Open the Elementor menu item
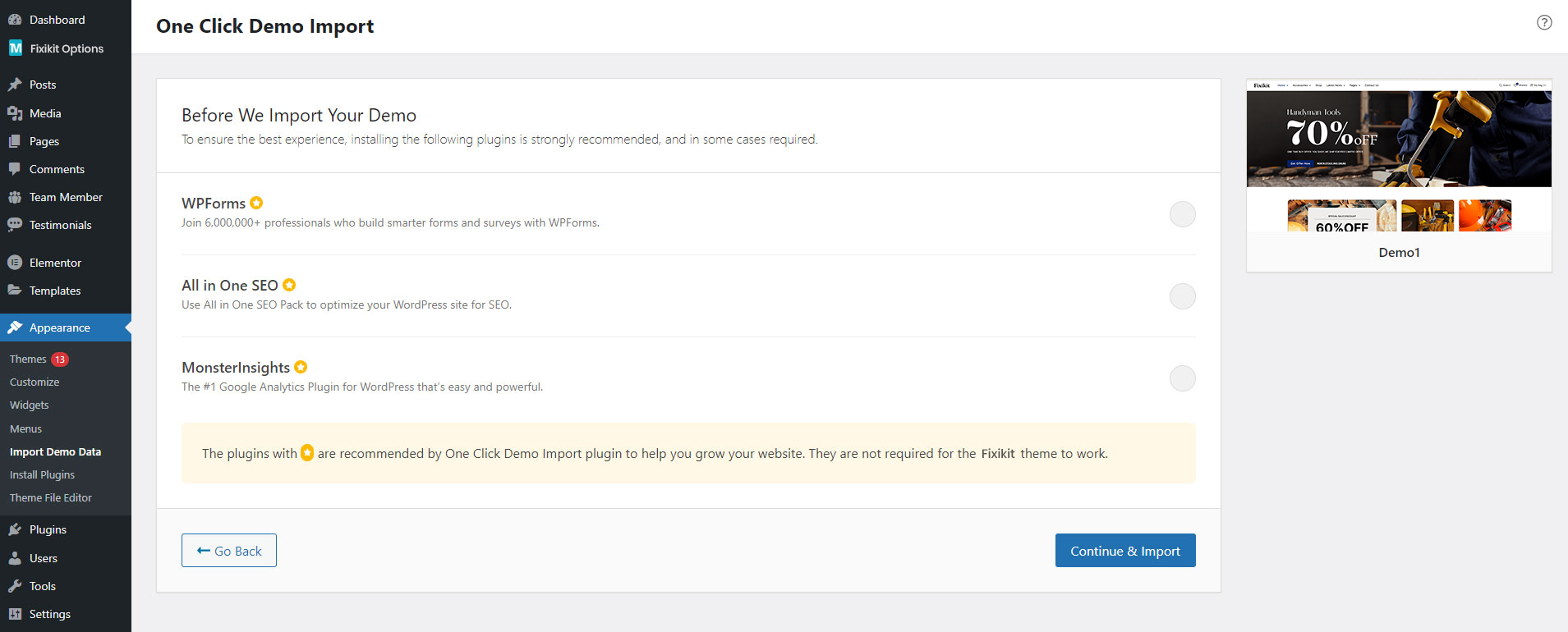The width and height of the screenshot is (1568, 632). [x=66, y=263]
